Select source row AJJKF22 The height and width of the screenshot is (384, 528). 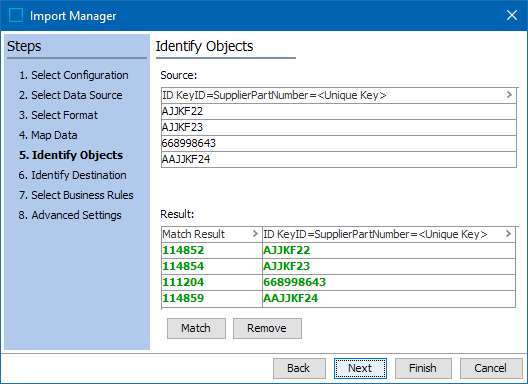(x=339, y=111)
